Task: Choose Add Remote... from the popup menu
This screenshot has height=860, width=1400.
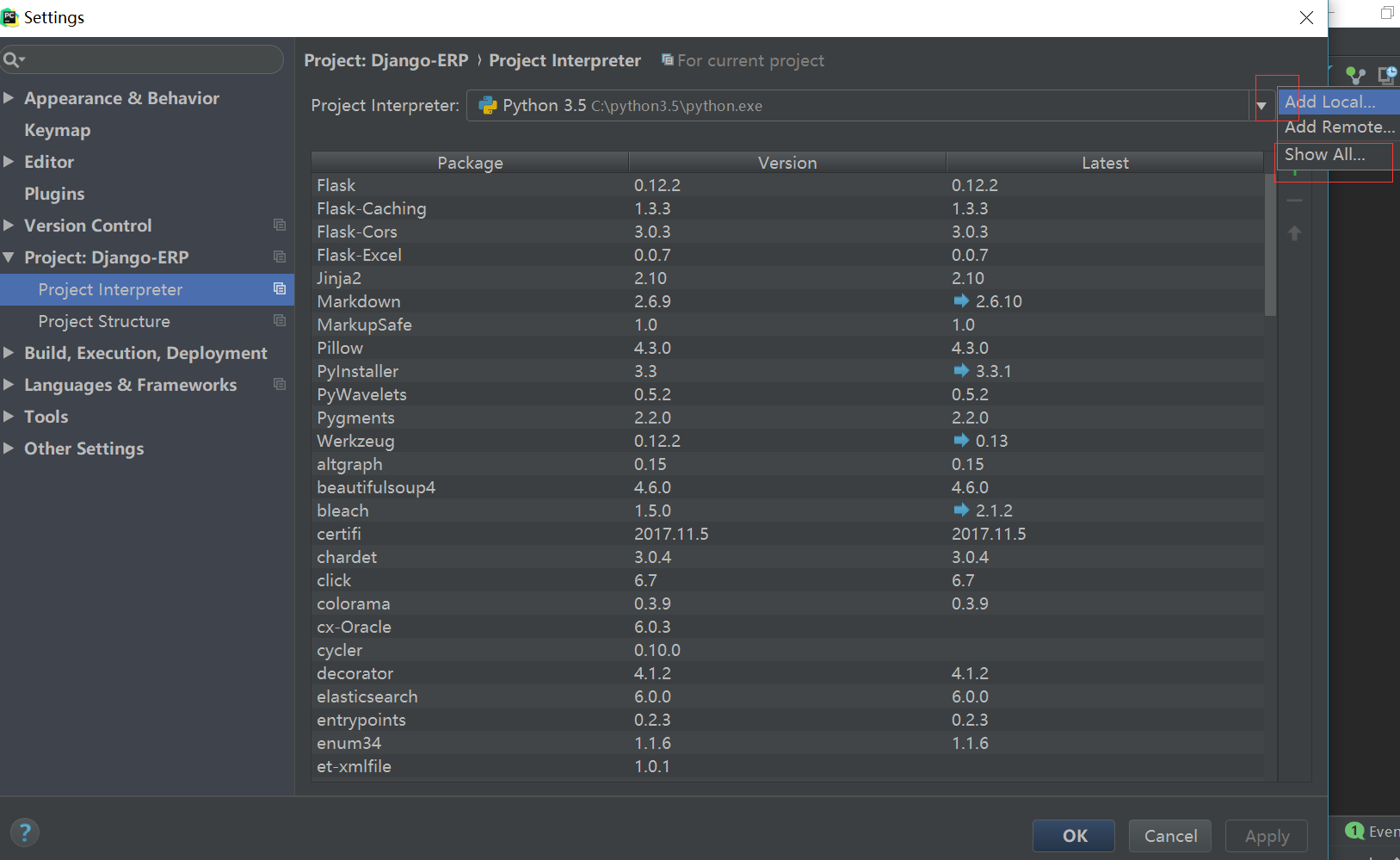Action: [x=1338, y=127]
